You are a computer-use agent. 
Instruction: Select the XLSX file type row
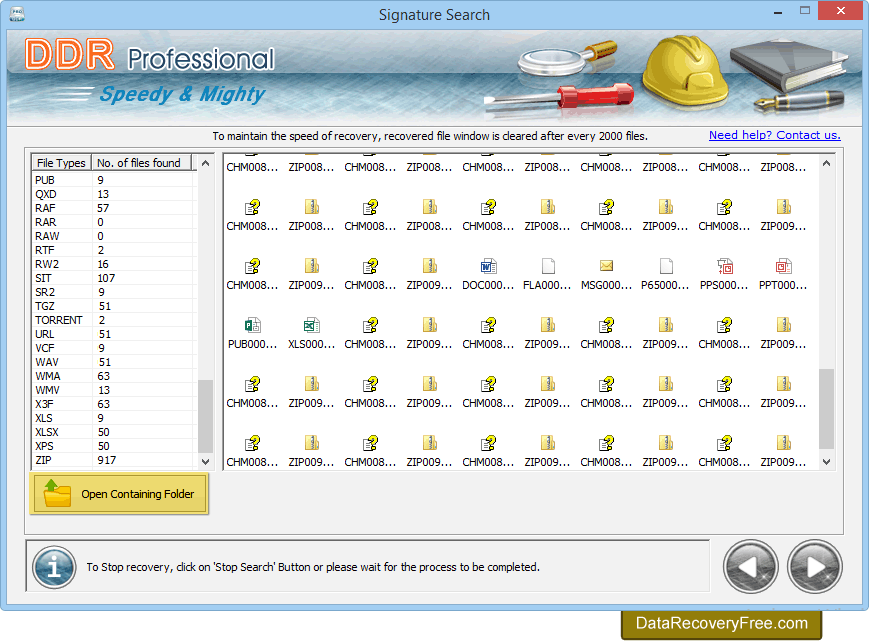114,432
